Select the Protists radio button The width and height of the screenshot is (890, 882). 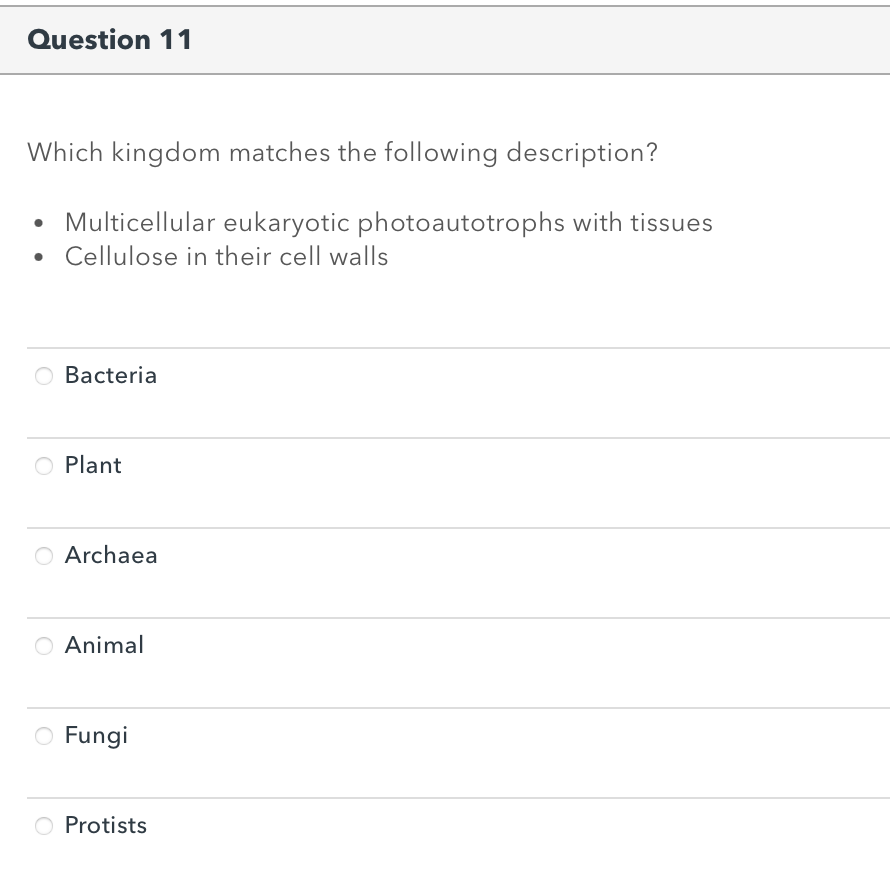click(x=44, y=826)
